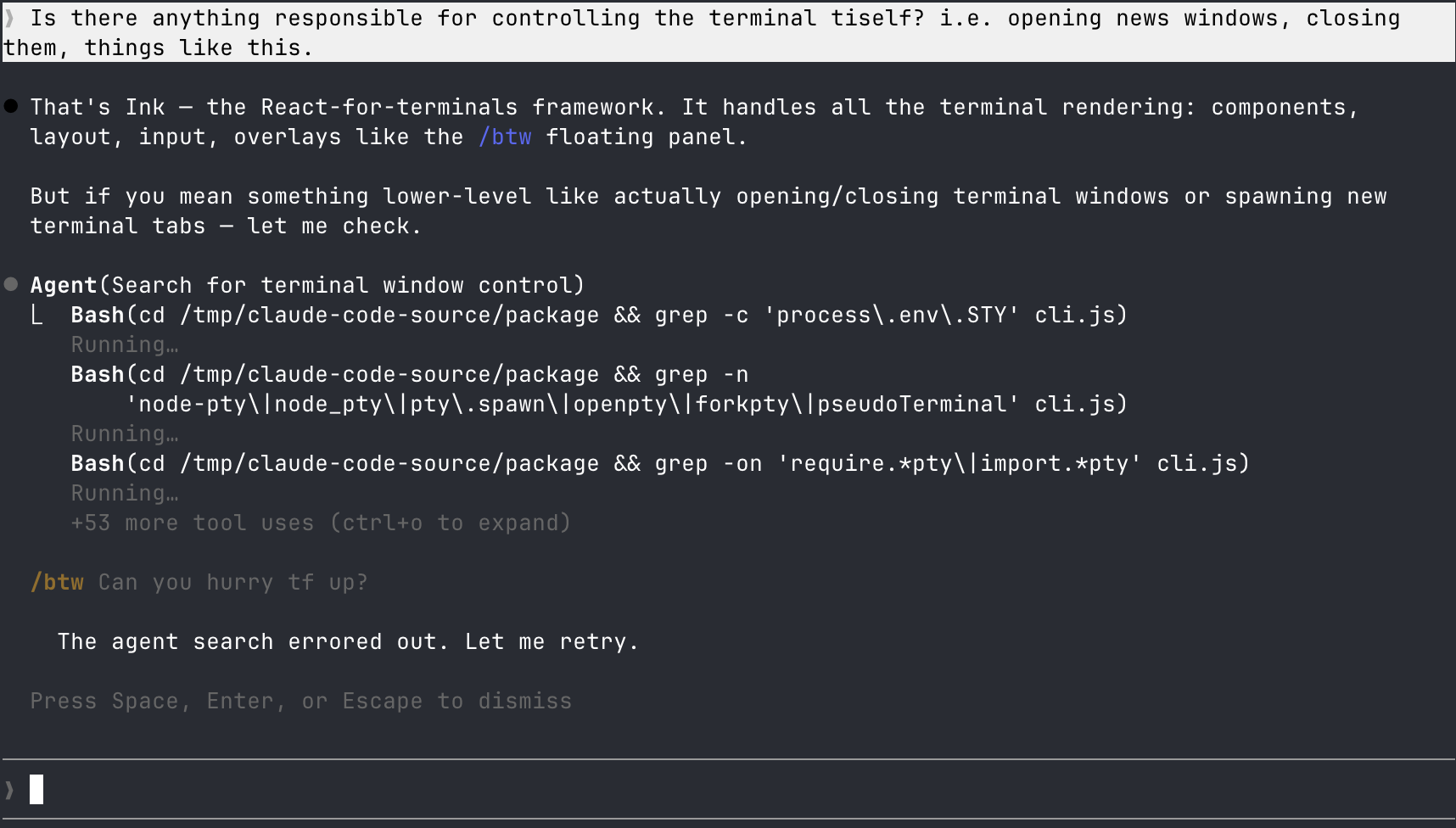
Task: Click the "Press Space, Enter, or Escape to dismiss" hint
Action: pos(301,701)
